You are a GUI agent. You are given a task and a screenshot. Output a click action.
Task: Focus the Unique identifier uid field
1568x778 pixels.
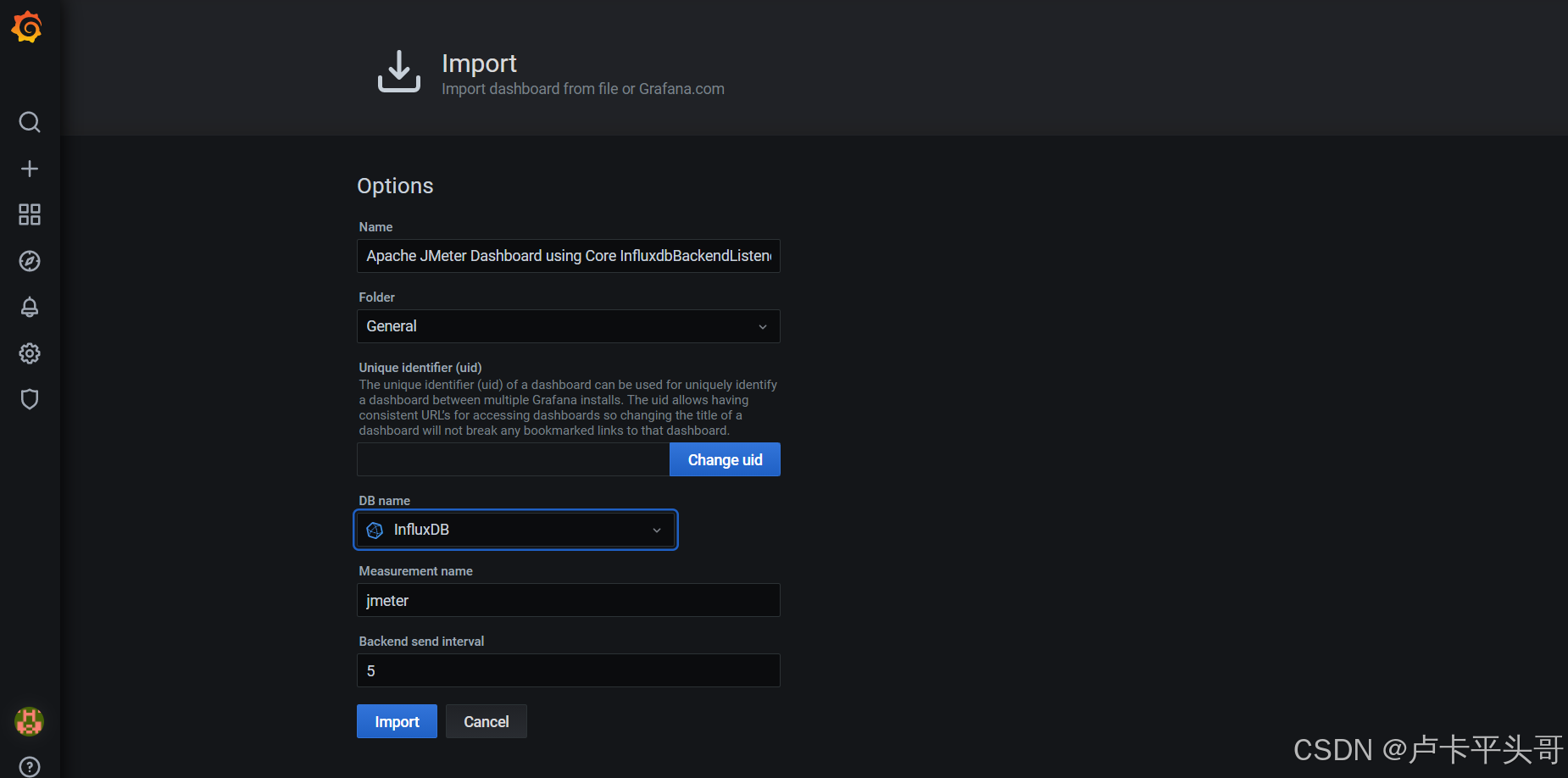(514, 459)
